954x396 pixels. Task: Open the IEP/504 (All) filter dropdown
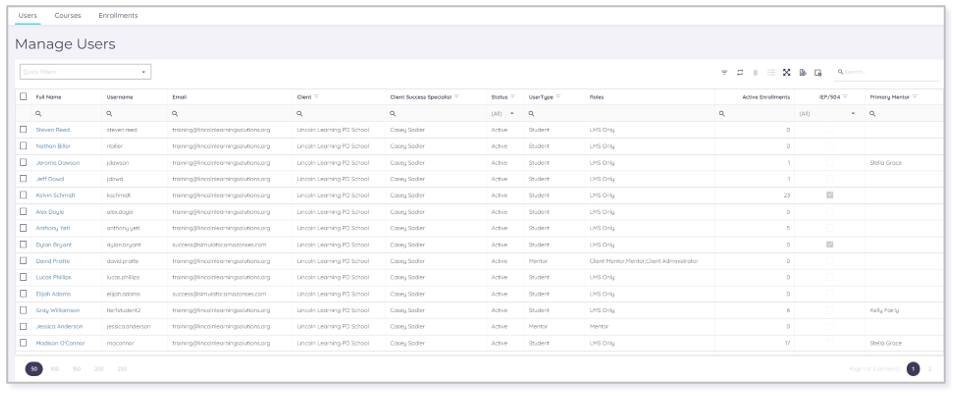(827, 114)
